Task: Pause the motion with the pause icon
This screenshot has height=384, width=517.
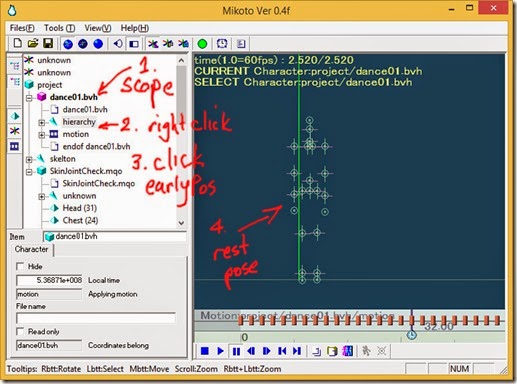Action: 236,351
